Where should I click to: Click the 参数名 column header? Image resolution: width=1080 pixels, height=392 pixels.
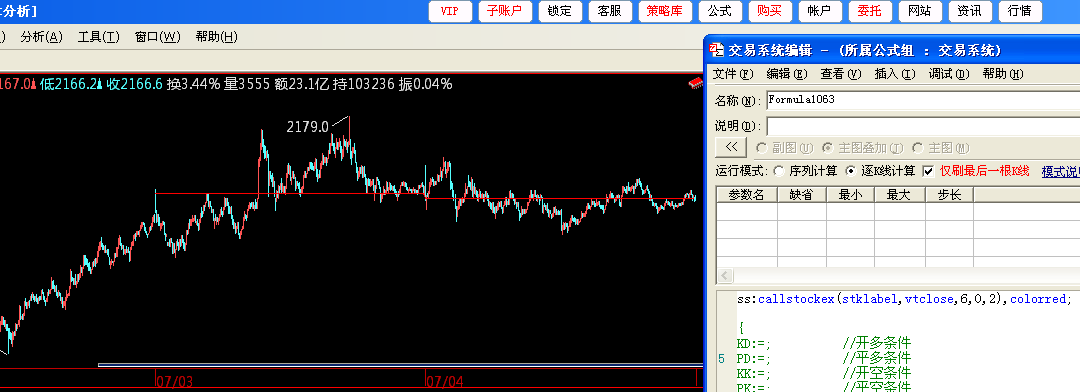(x=747, y=195)
